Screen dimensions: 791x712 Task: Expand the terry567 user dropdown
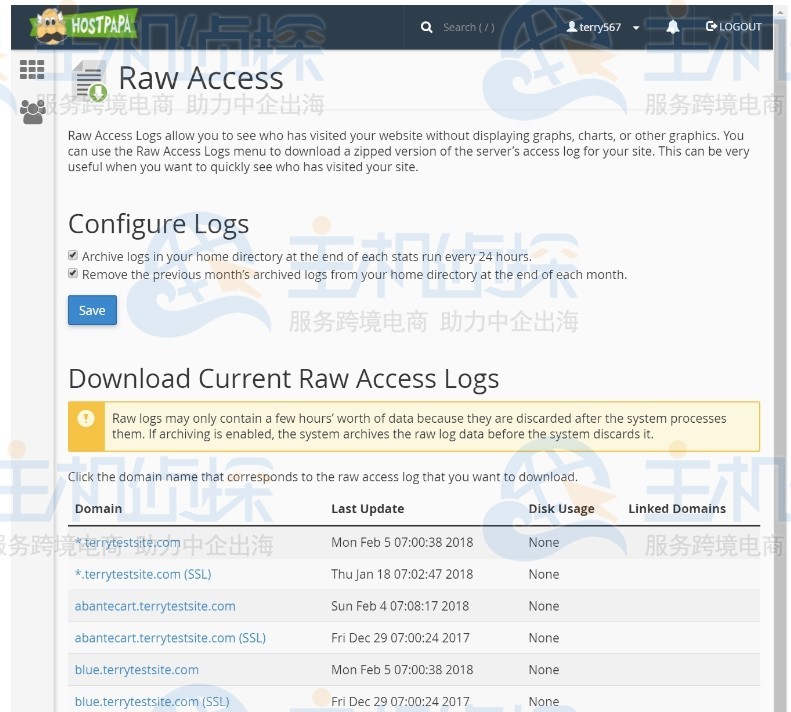coord(603,27)
